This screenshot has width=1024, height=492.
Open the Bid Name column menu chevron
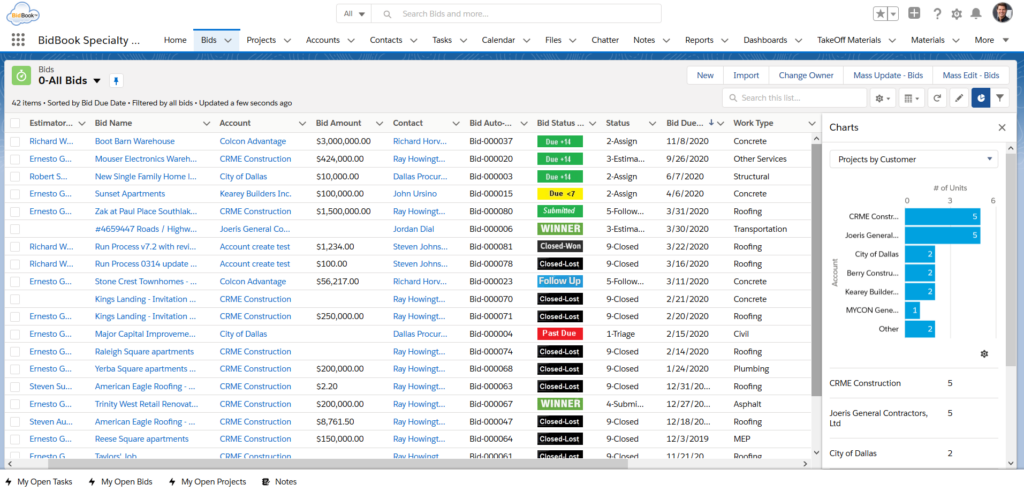[x=206, y=123]
